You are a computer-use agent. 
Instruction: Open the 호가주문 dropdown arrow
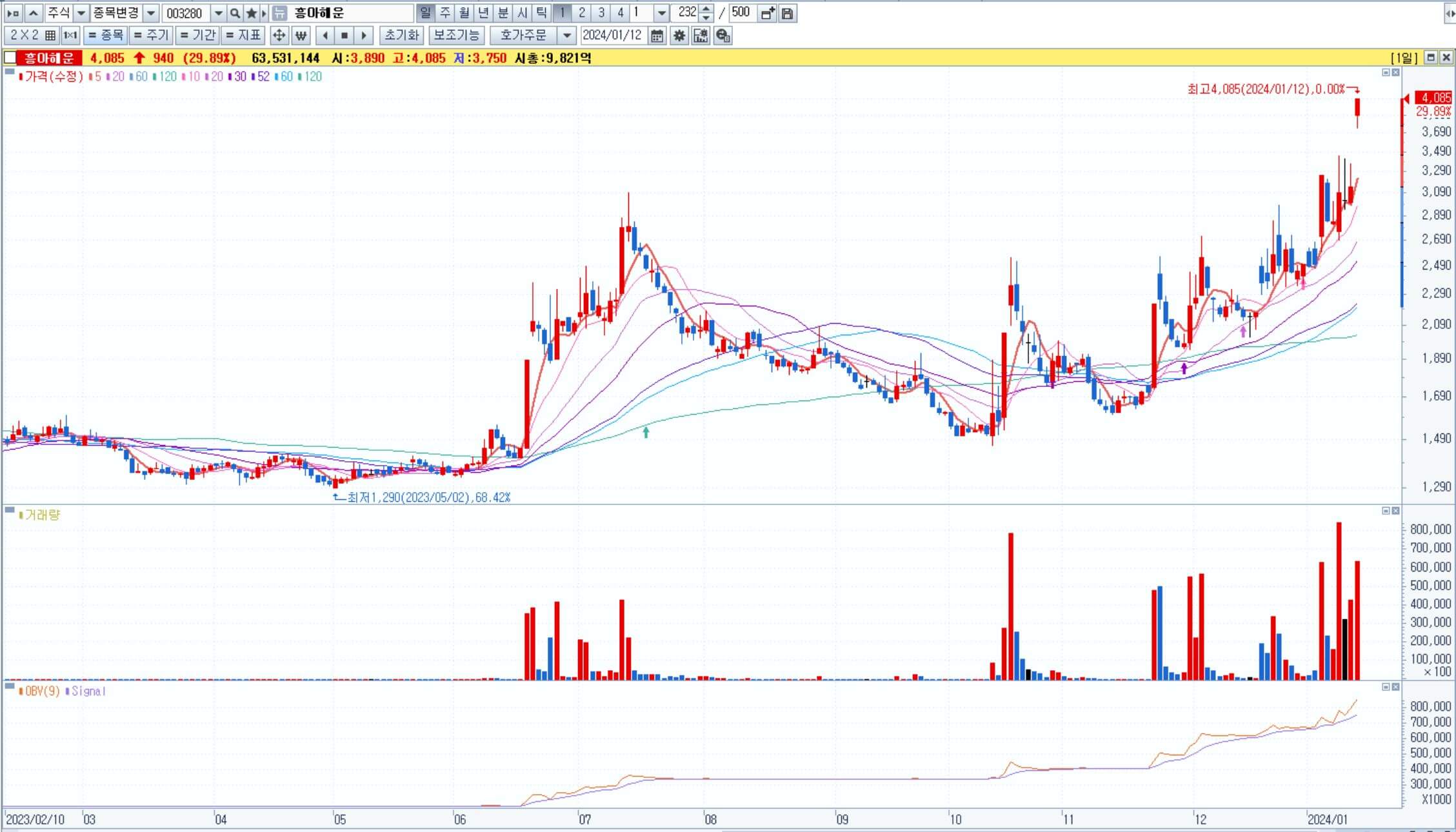coord(566,35)
